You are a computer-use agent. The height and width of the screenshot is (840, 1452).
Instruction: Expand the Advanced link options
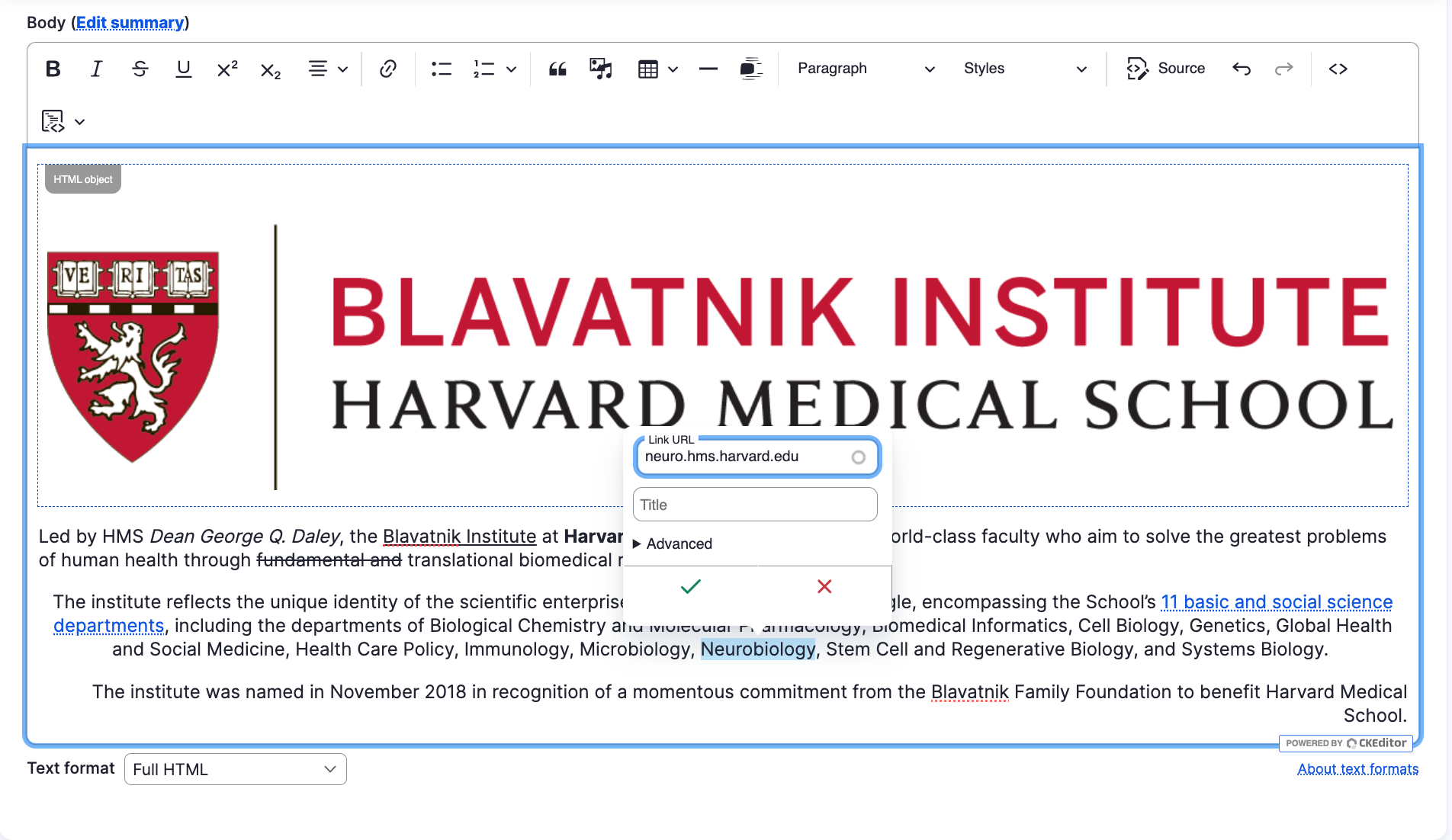point(673,543)
